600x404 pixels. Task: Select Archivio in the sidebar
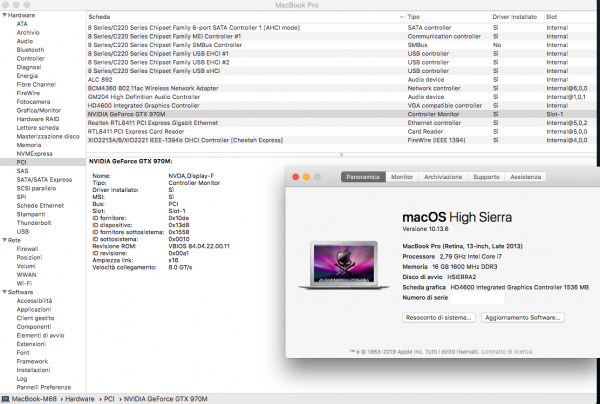point(28,33)
